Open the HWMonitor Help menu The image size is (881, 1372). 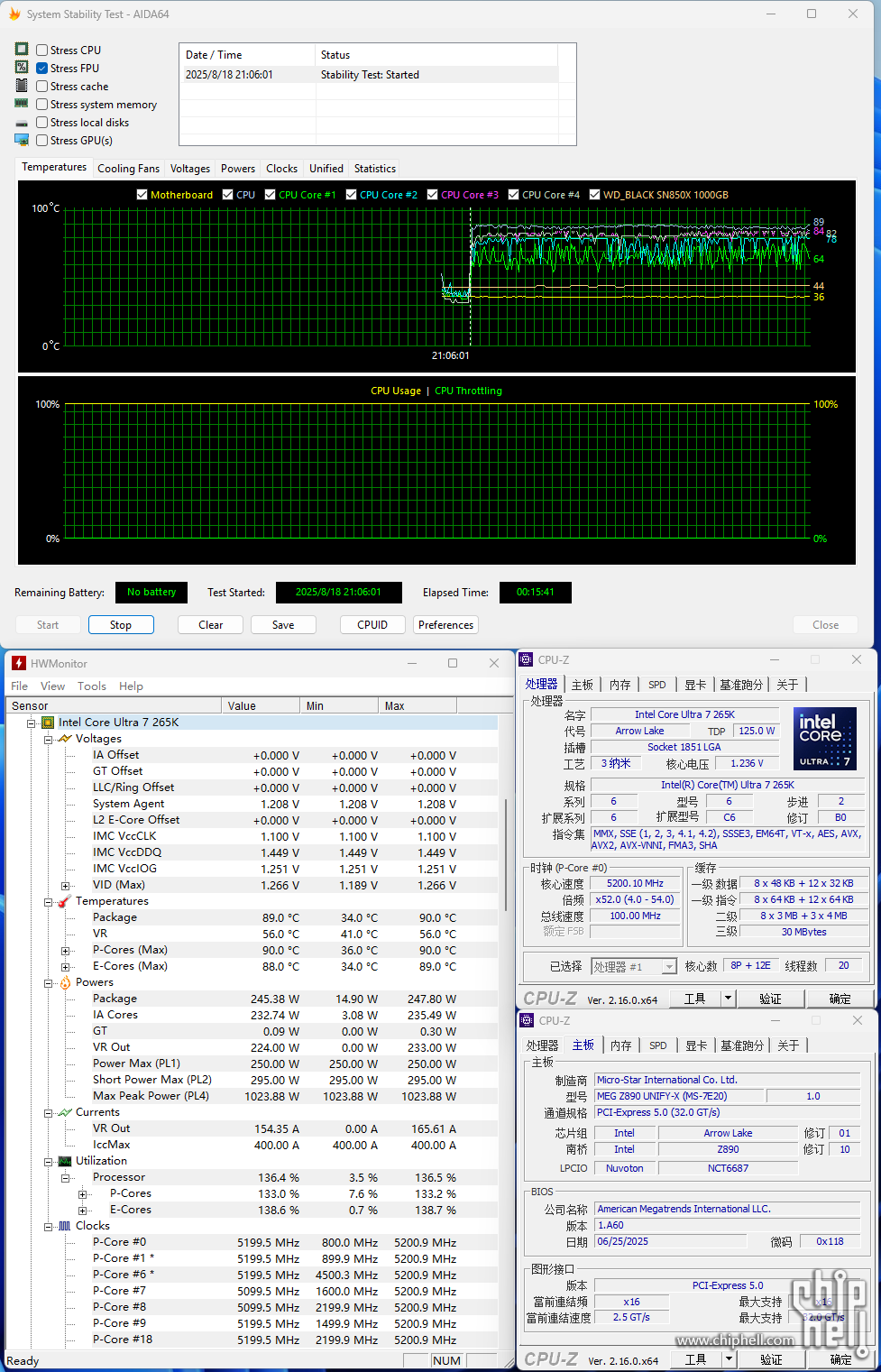[x=131, y=686]
